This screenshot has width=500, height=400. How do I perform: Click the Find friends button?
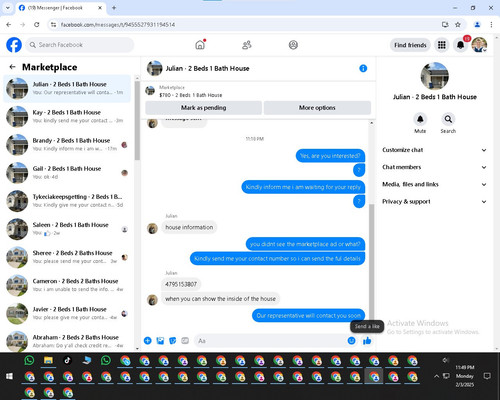(x=410, y=45)
